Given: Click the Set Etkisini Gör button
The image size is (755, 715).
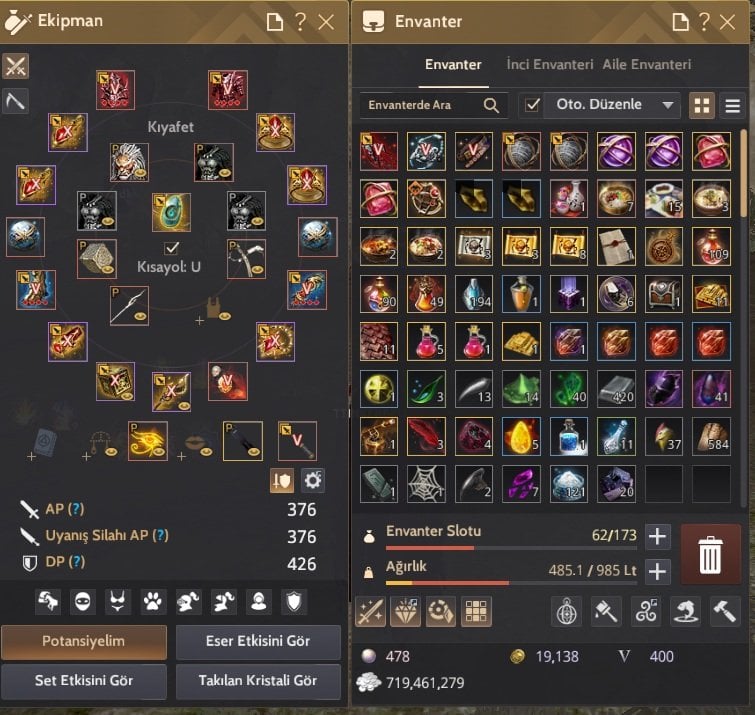Looking at the screenshot, I should (x=84, y=681).
